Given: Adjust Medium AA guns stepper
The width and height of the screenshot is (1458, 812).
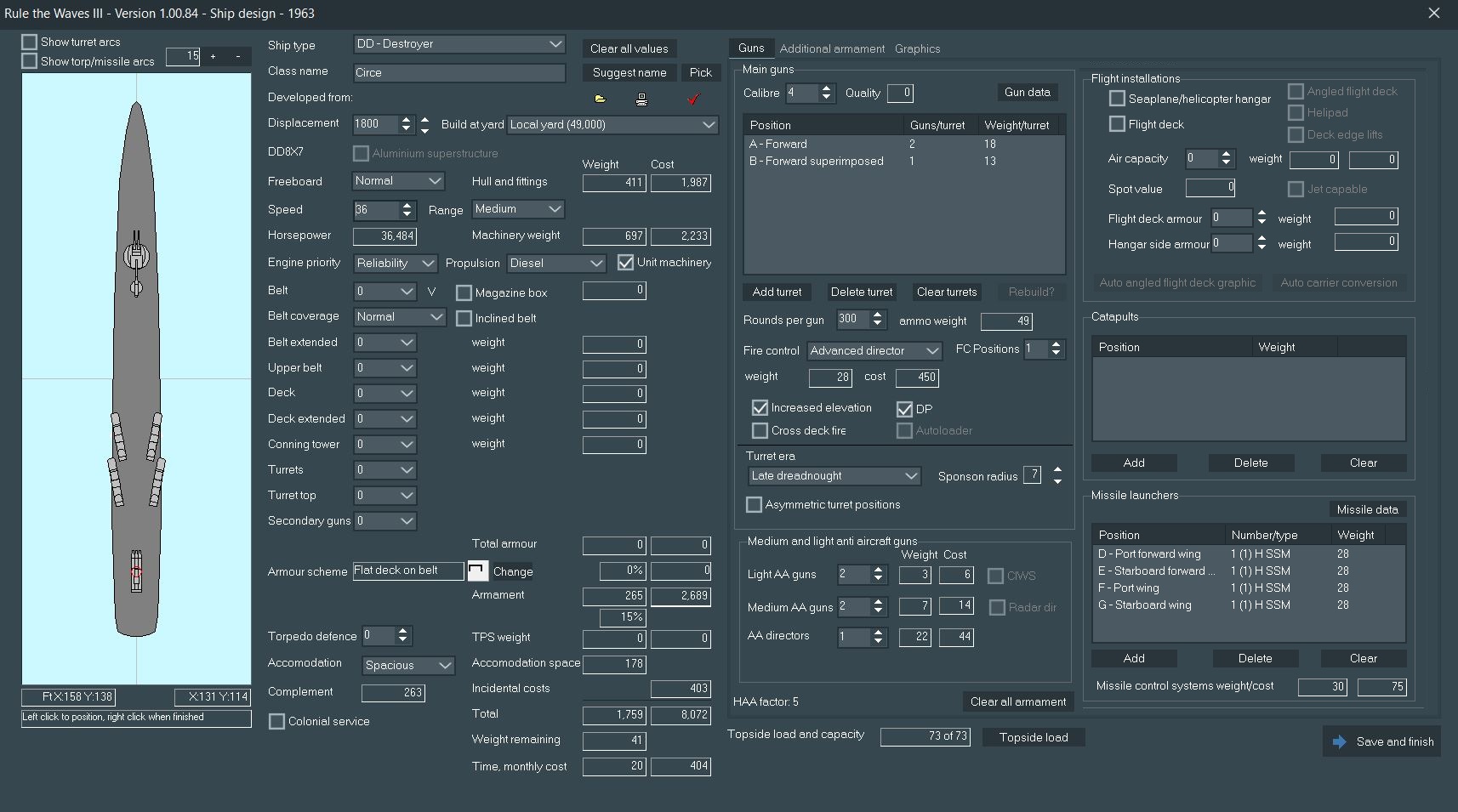Looking at the screenshot, I should (x=878, y=607).
